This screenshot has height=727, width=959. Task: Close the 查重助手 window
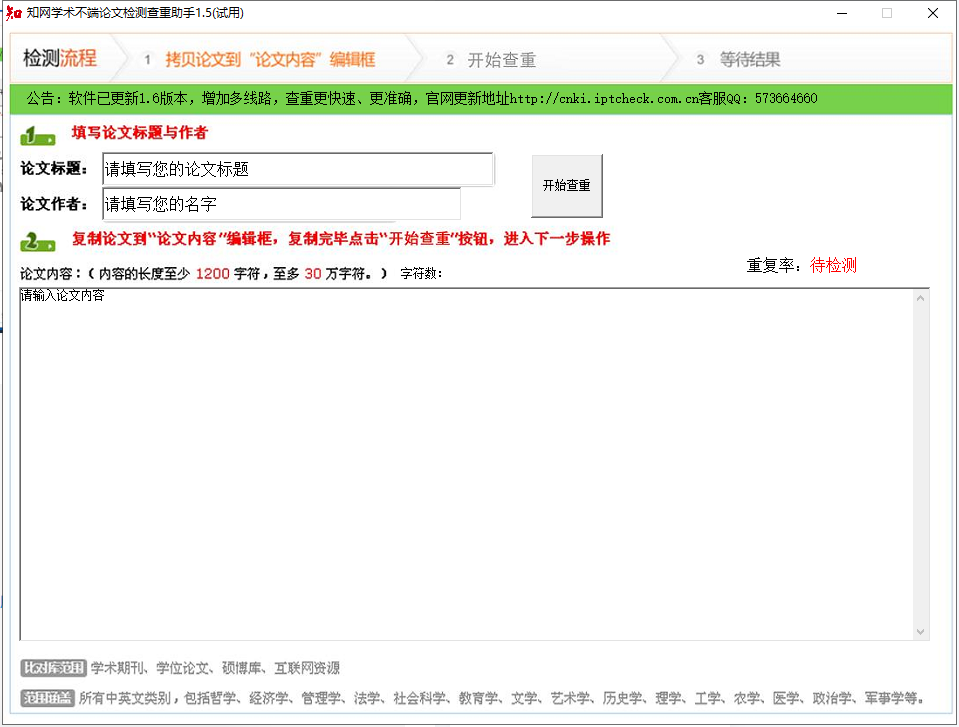933,13
